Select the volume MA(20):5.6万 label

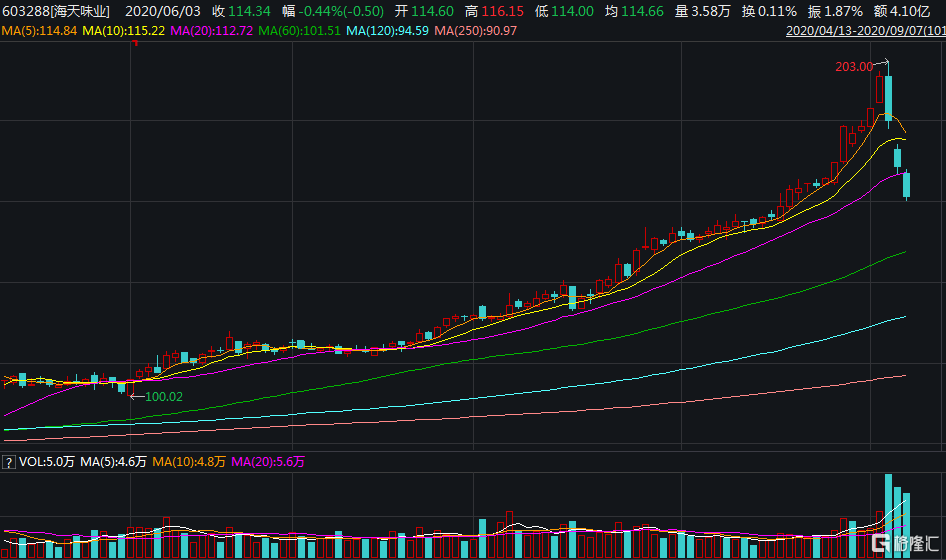pos(268,462)
